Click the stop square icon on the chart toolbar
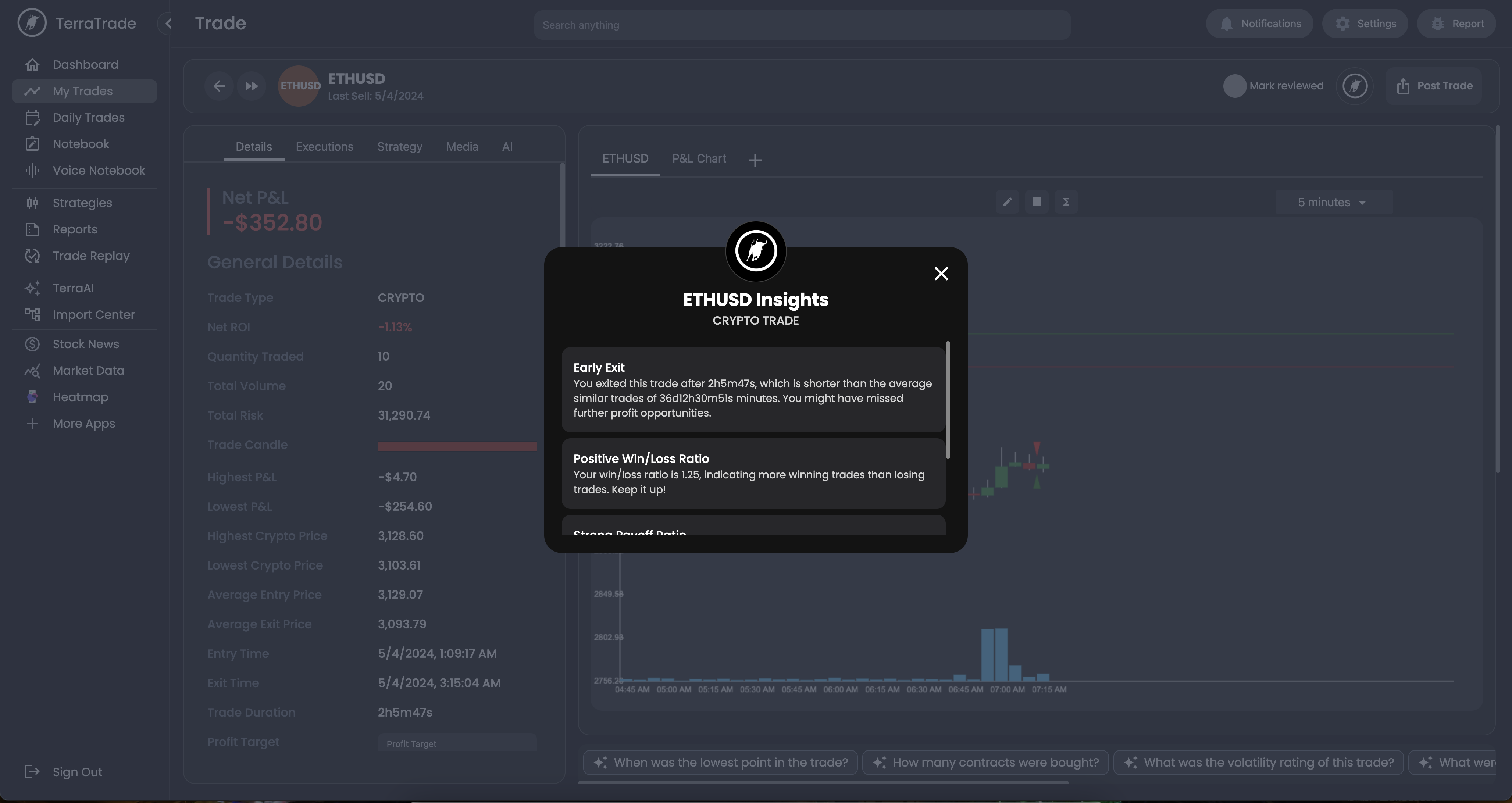This screenshot has height=803, width=1512. pyautogui.click(x=1037, y=201)
